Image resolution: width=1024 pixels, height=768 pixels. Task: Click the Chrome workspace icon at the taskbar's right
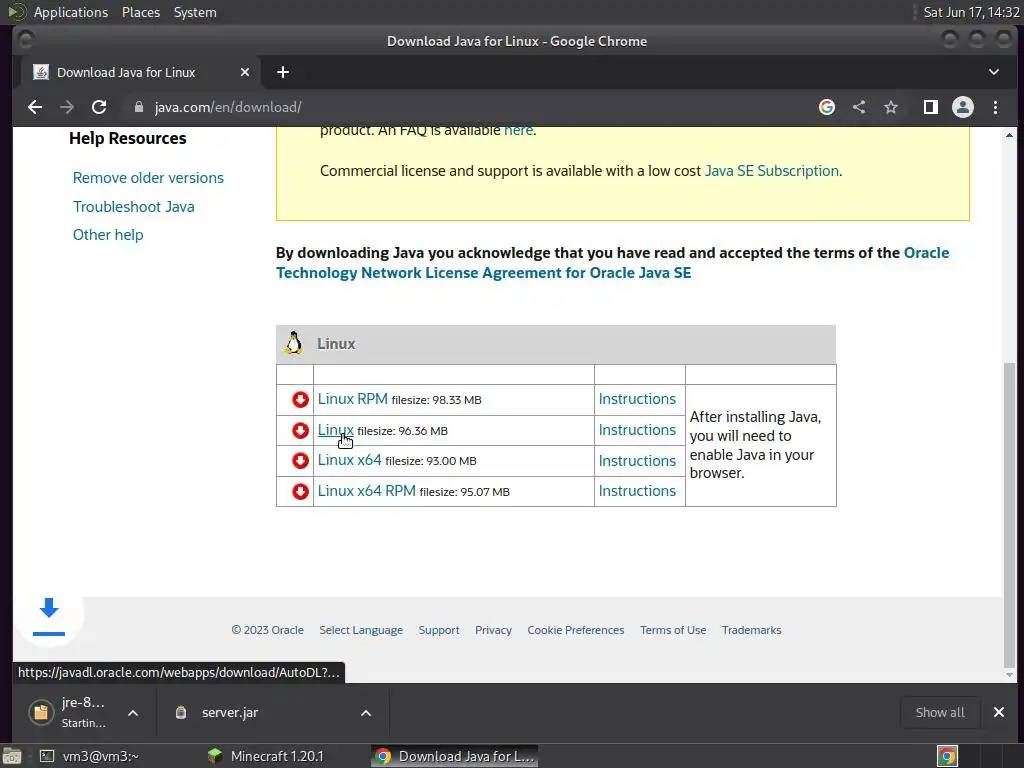tap(947, 756)
